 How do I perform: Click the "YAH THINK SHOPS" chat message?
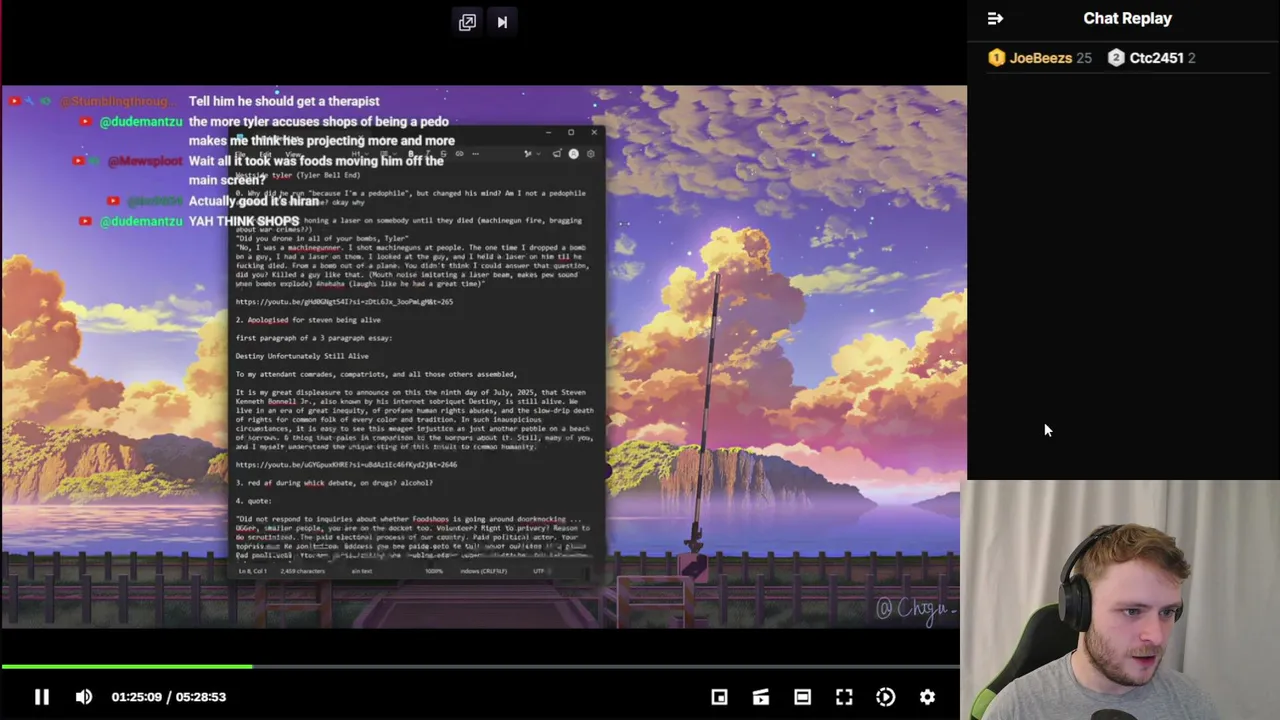(x=244, y=221)
